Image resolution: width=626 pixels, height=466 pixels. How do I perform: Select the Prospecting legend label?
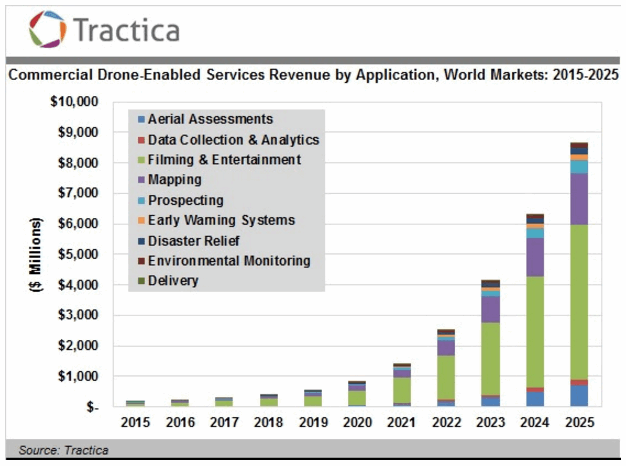(x=185, y=200)
